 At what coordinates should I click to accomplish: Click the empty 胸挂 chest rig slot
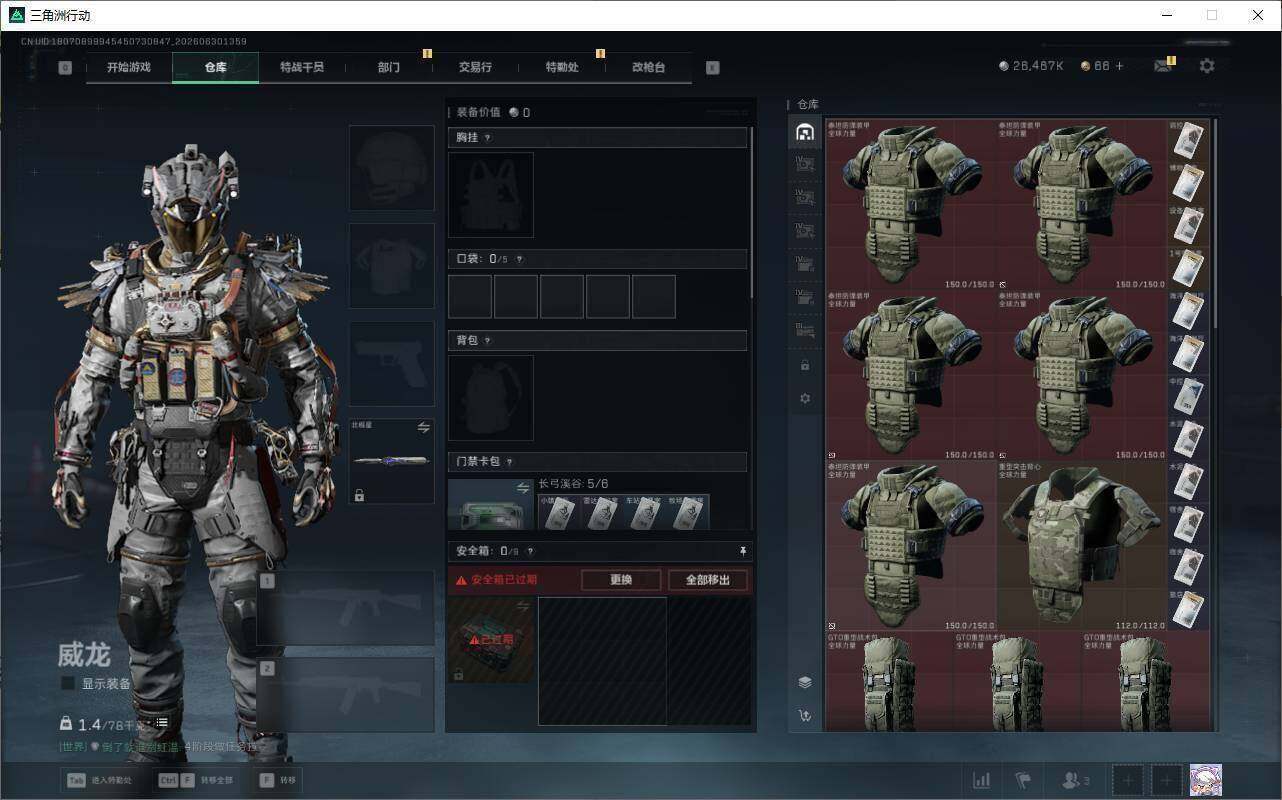tap(491, 195)
